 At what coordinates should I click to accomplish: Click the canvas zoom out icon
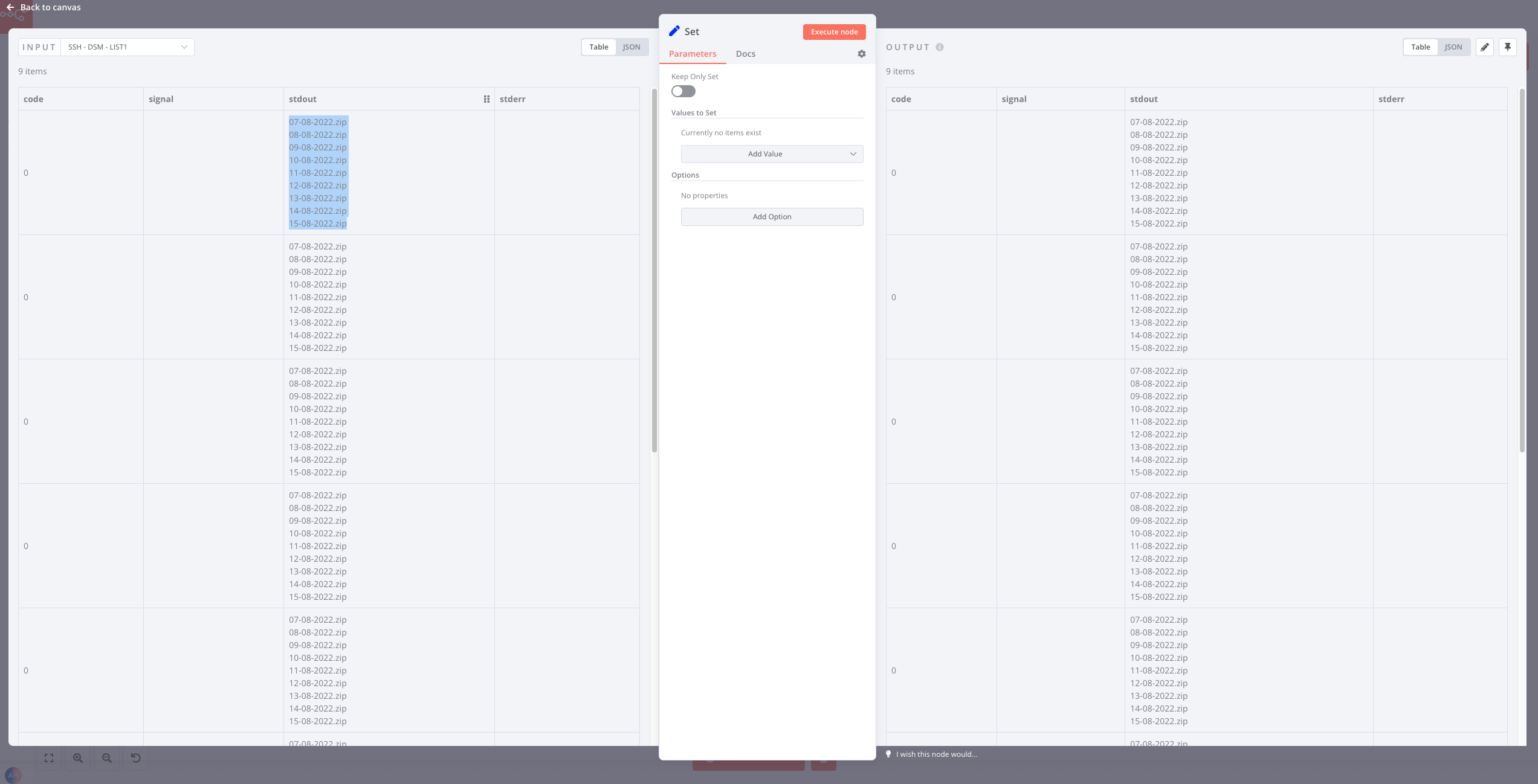click(107, 758)
